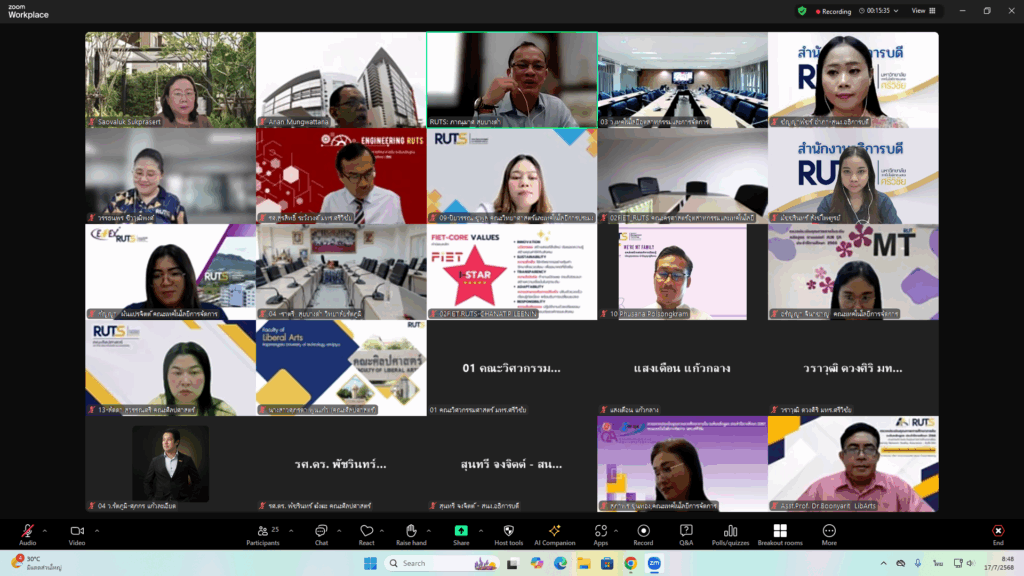
Task: Open the React heart menu
Action: (366, 534)
